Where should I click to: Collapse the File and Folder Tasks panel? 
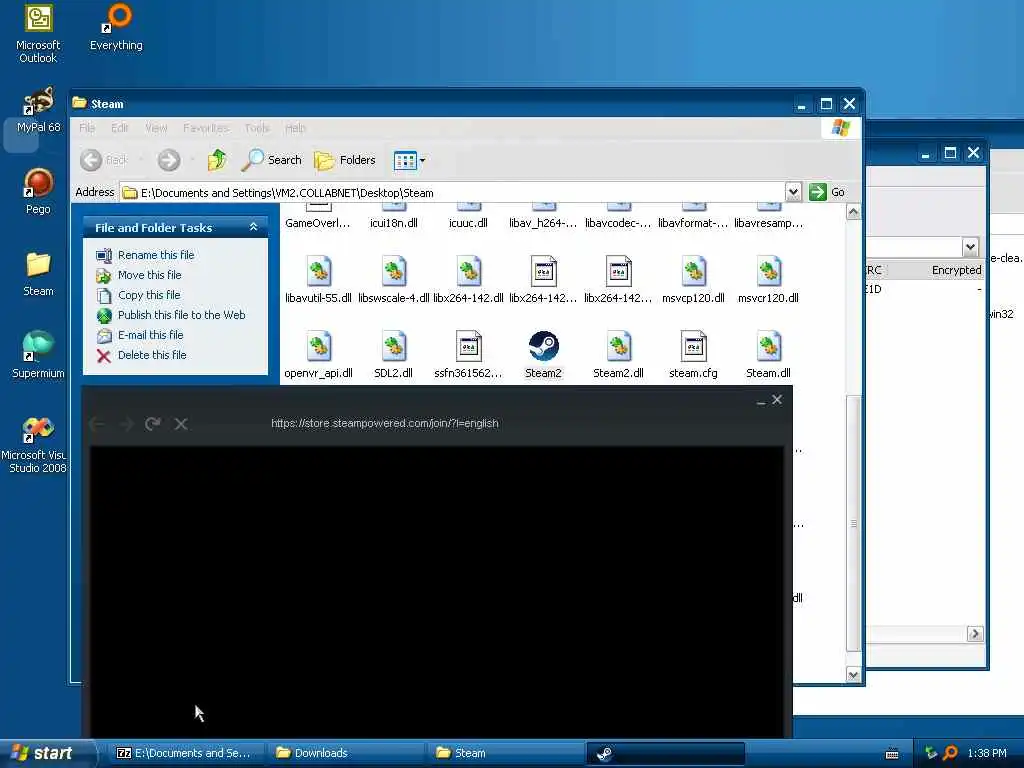pyautogui.click(x=253, y=227)
